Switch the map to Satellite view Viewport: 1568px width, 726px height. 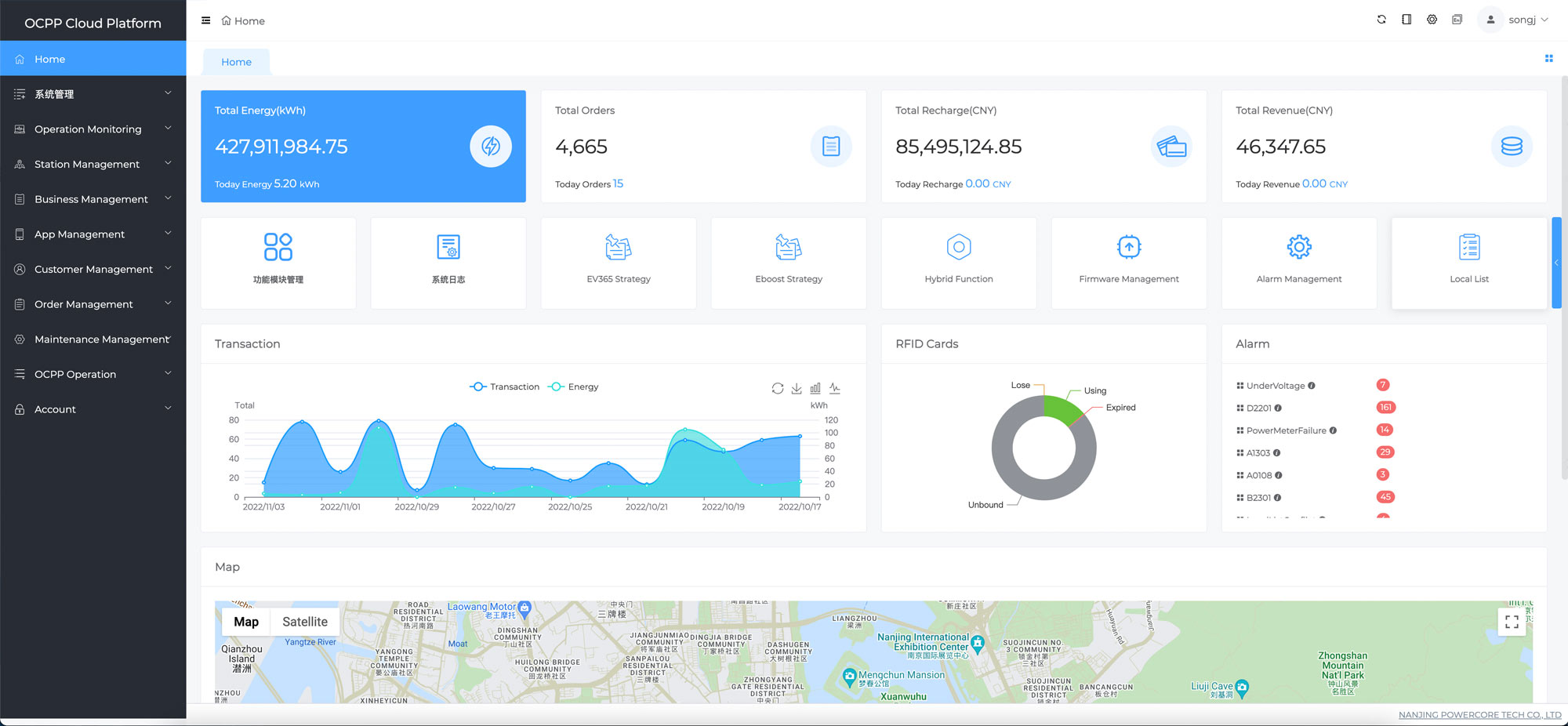click(x=305, y=622)
